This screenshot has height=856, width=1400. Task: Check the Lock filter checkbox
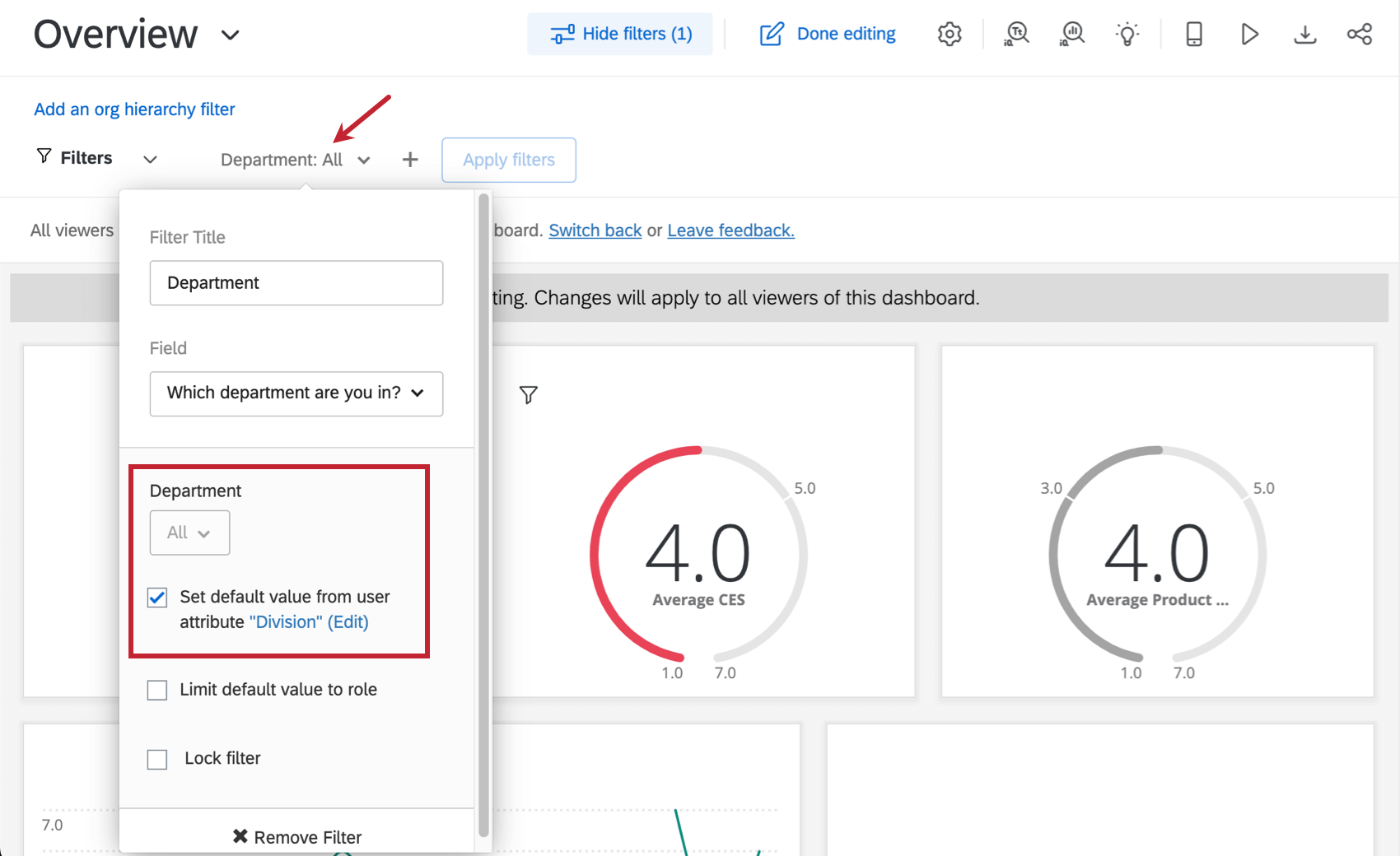pos(157,759)
